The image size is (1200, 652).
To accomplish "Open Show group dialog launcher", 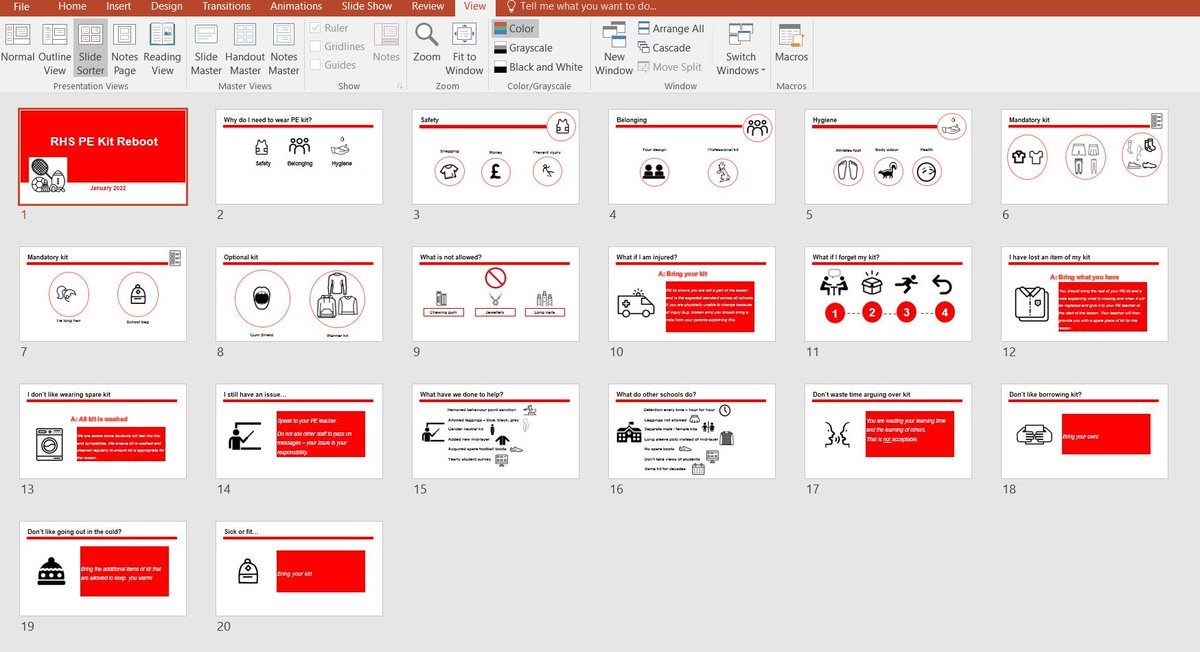I will tap(399, 87).
